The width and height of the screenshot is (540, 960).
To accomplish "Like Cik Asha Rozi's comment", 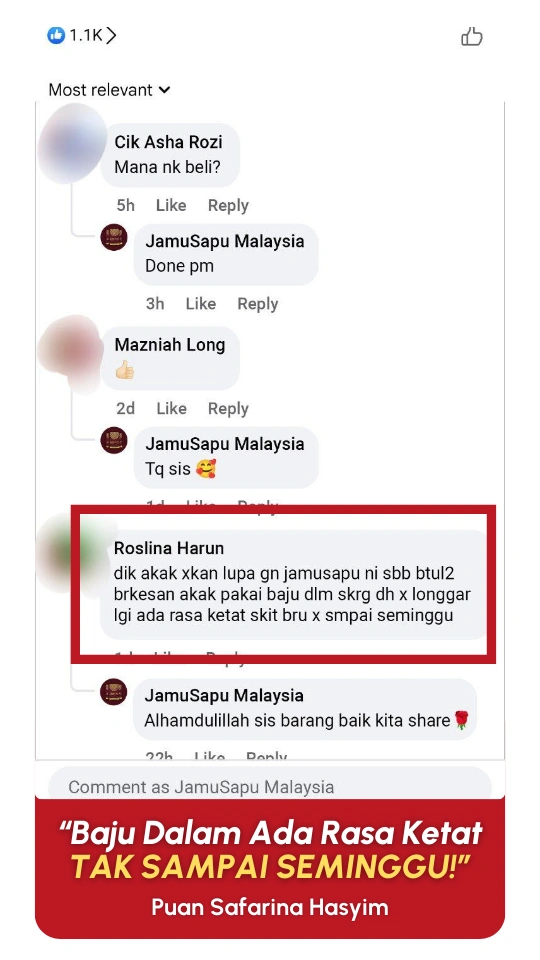I will click(171, 206).
